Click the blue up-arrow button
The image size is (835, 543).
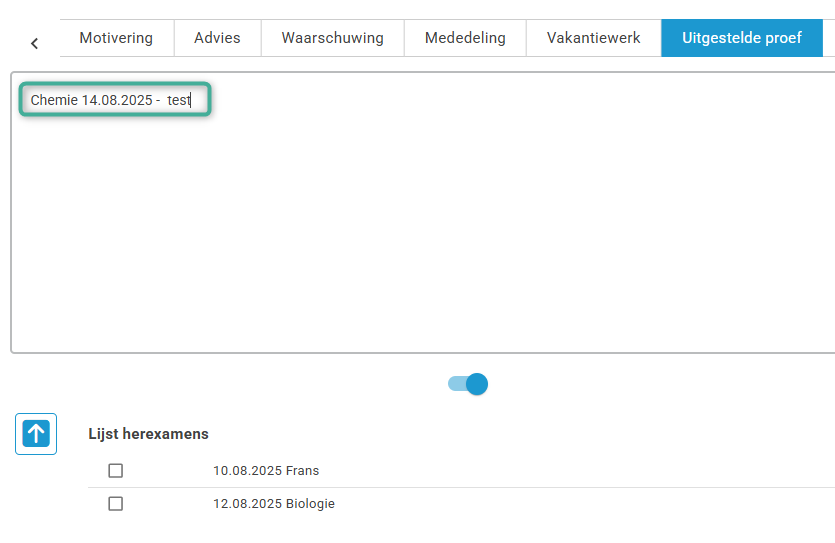(36, 434)
